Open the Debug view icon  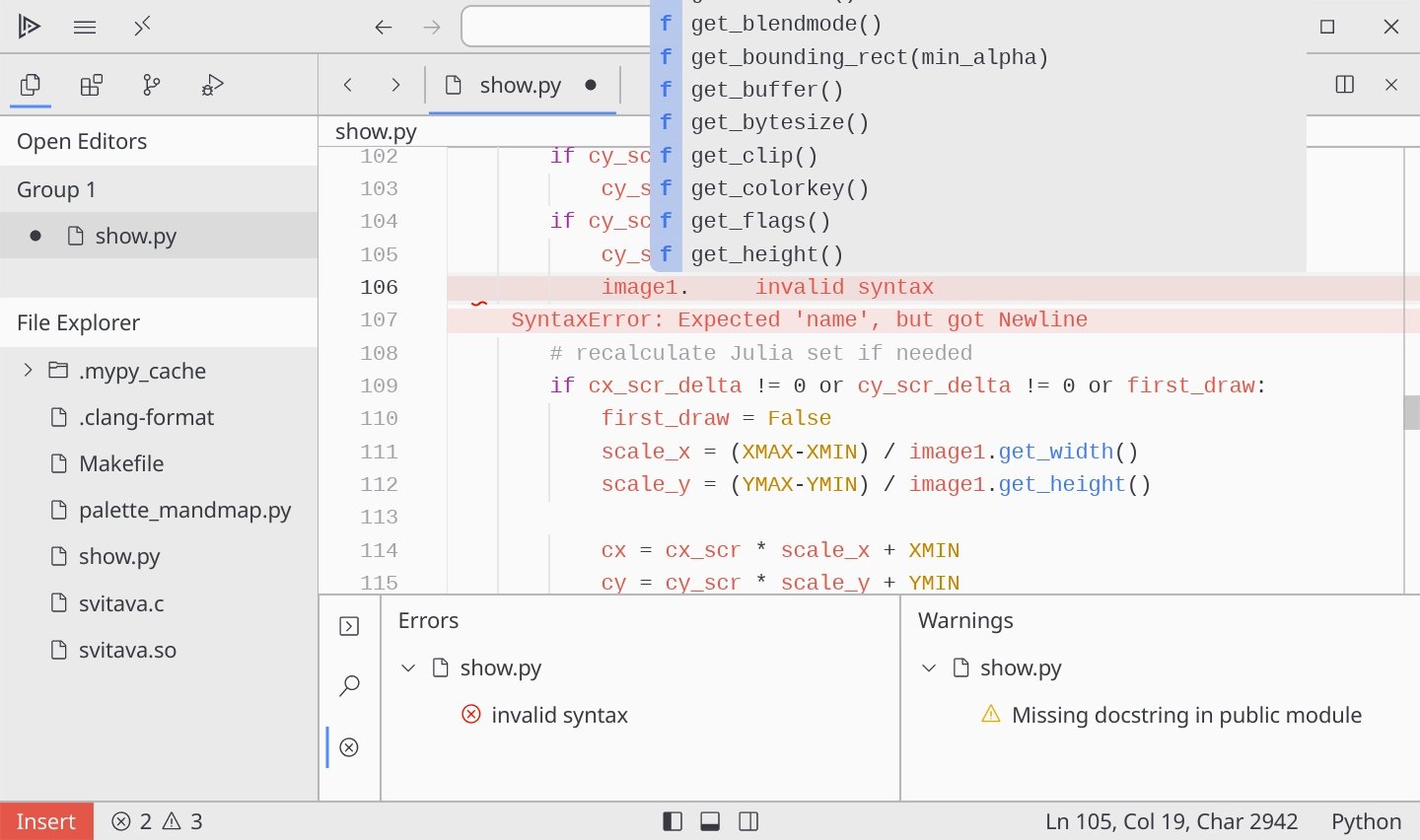(212, 86)
